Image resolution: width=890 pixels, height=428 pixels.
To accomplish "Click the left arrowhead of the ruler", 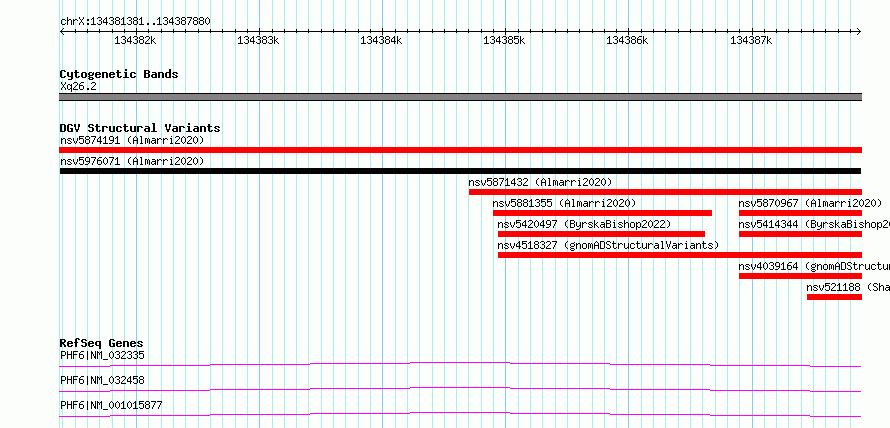I will [x=62, y=32].
